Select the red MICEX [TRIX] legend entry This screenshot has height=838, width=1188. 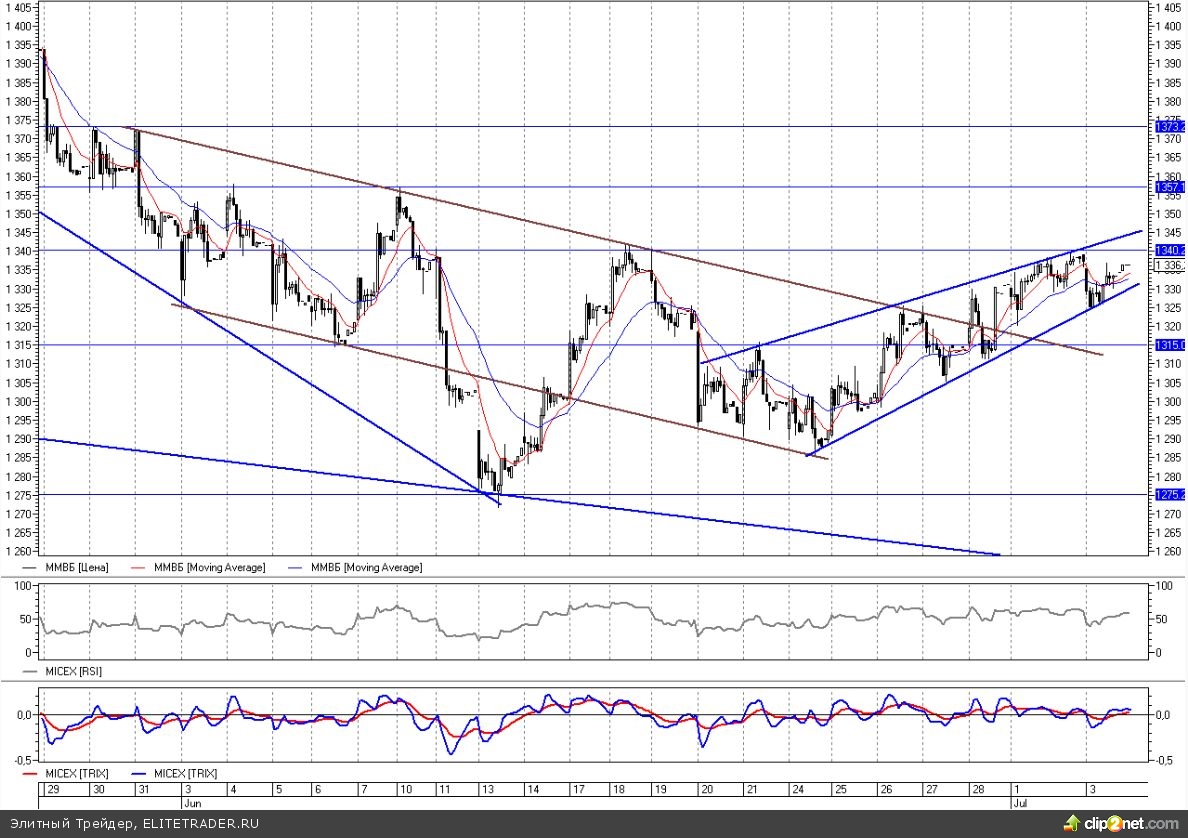[x=75, y=773]
